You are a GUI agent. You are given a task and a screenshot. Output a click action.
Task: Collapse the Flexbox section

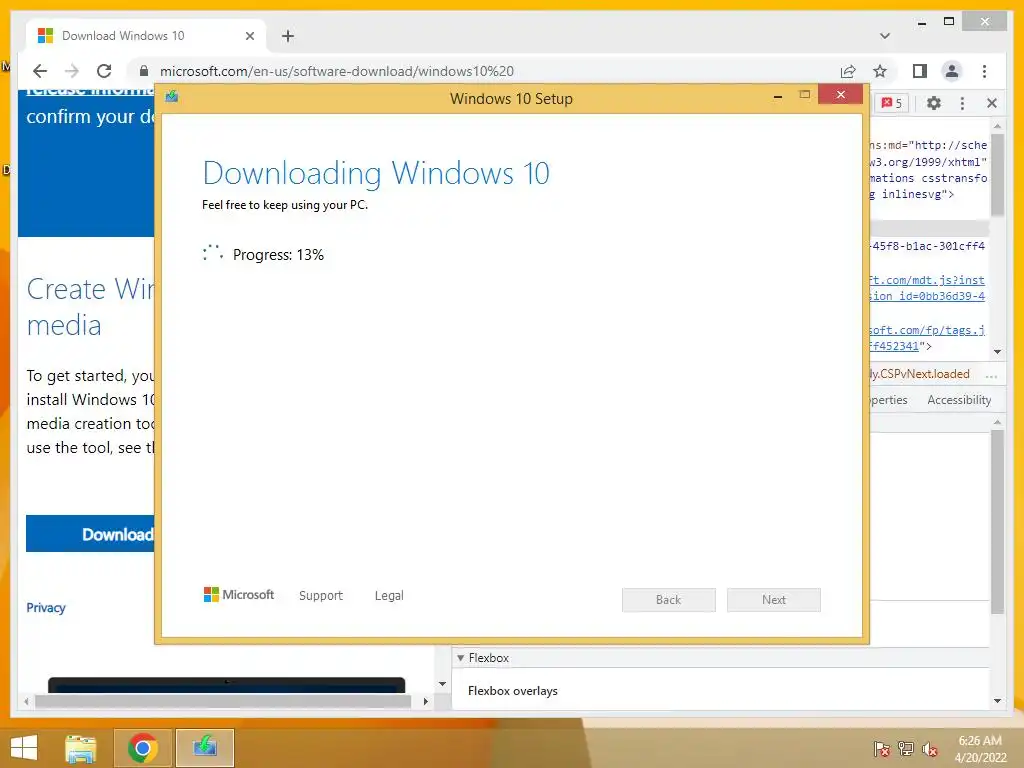(x=460, y=658)
